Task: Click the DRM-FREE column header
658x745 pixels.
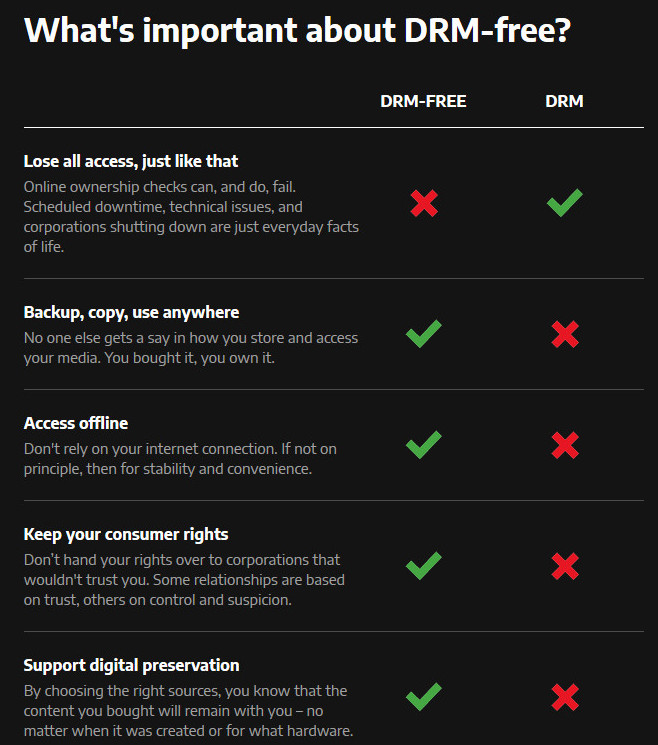Action: [423, 101]
